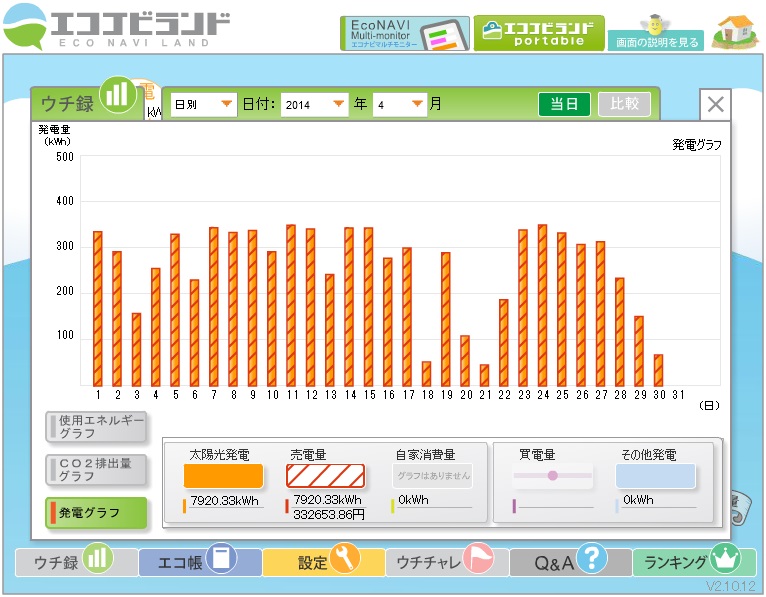Click the bar for day 11
766x597 pixels.
click(291, 305)
